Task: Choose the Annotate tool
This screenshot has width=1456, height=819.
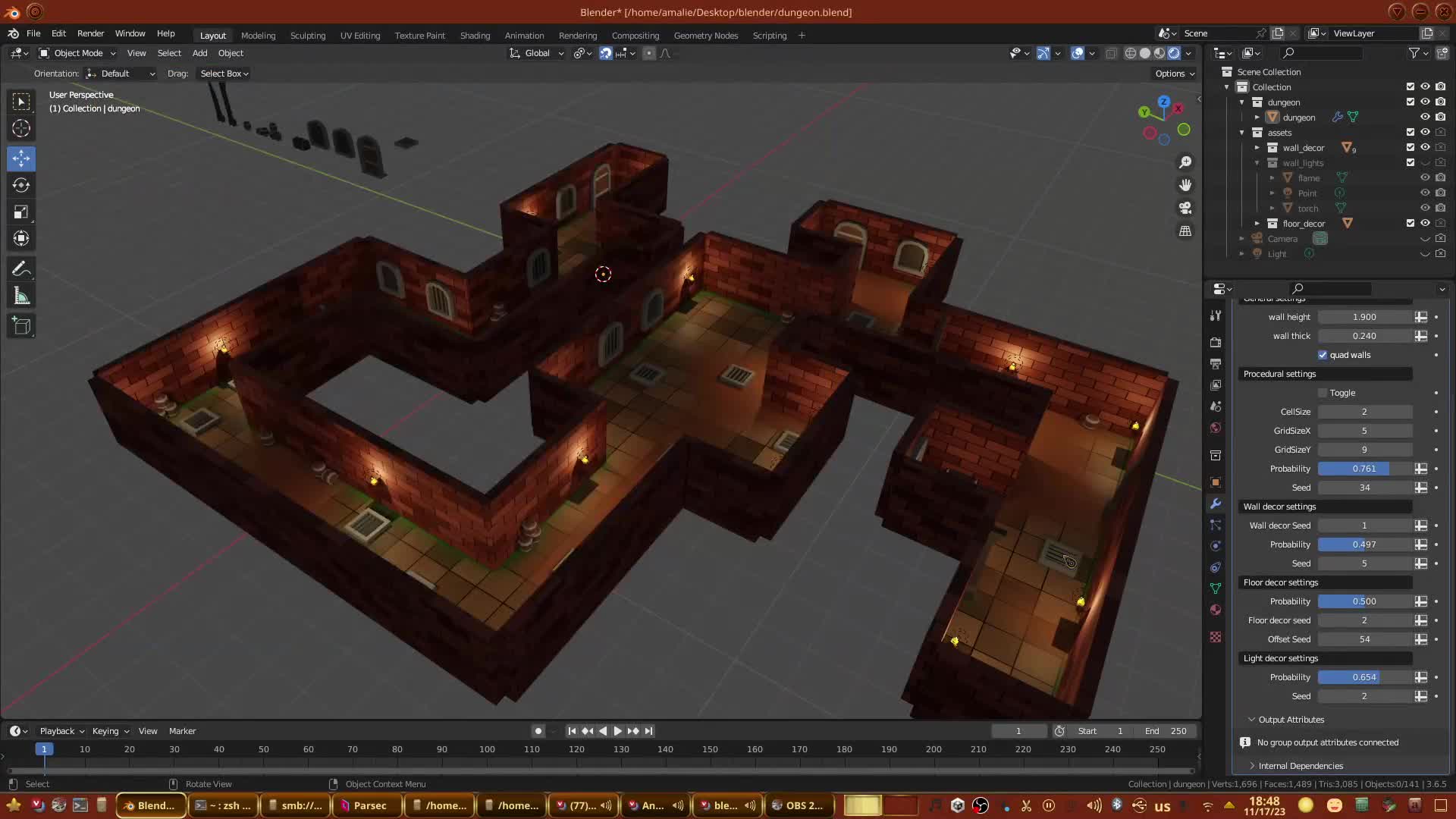Action: 21,269
